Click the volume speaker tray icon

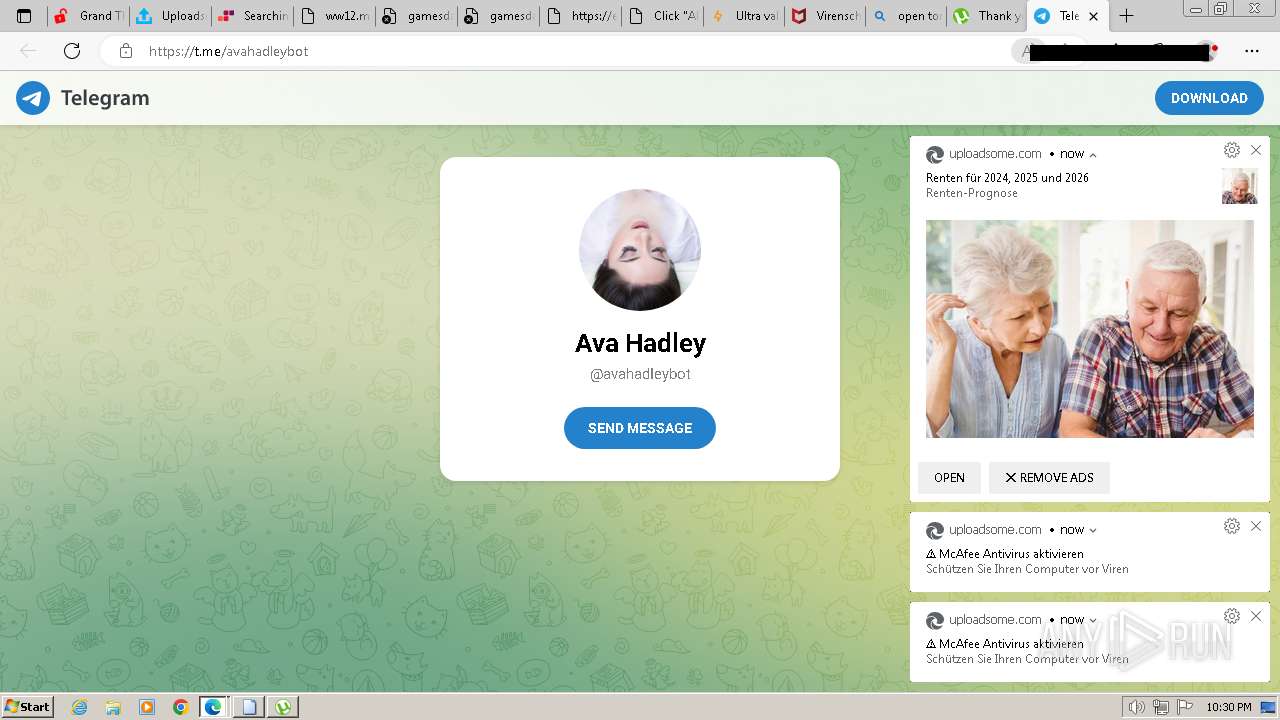(x=1136, y=707)
